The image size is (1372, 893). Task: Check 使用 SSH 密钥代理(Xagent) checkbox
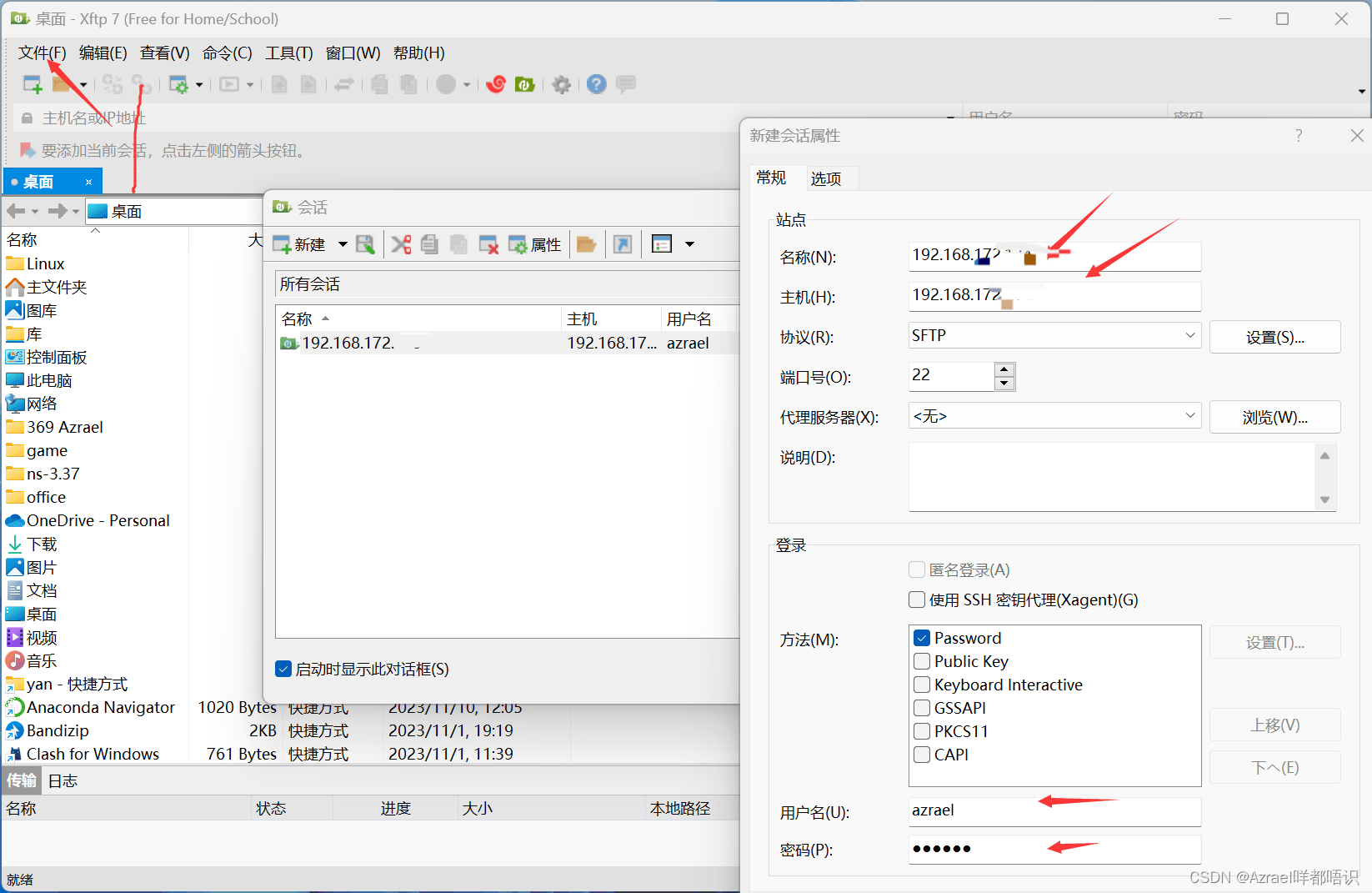coord(917,600)
